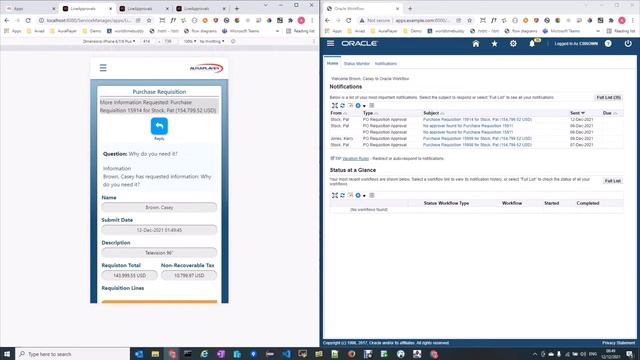The height and width of the screenshot is (360, 640).
Task: Click refresh icon in Status at a Glance toolbar
Action: [x=342, y=196]
